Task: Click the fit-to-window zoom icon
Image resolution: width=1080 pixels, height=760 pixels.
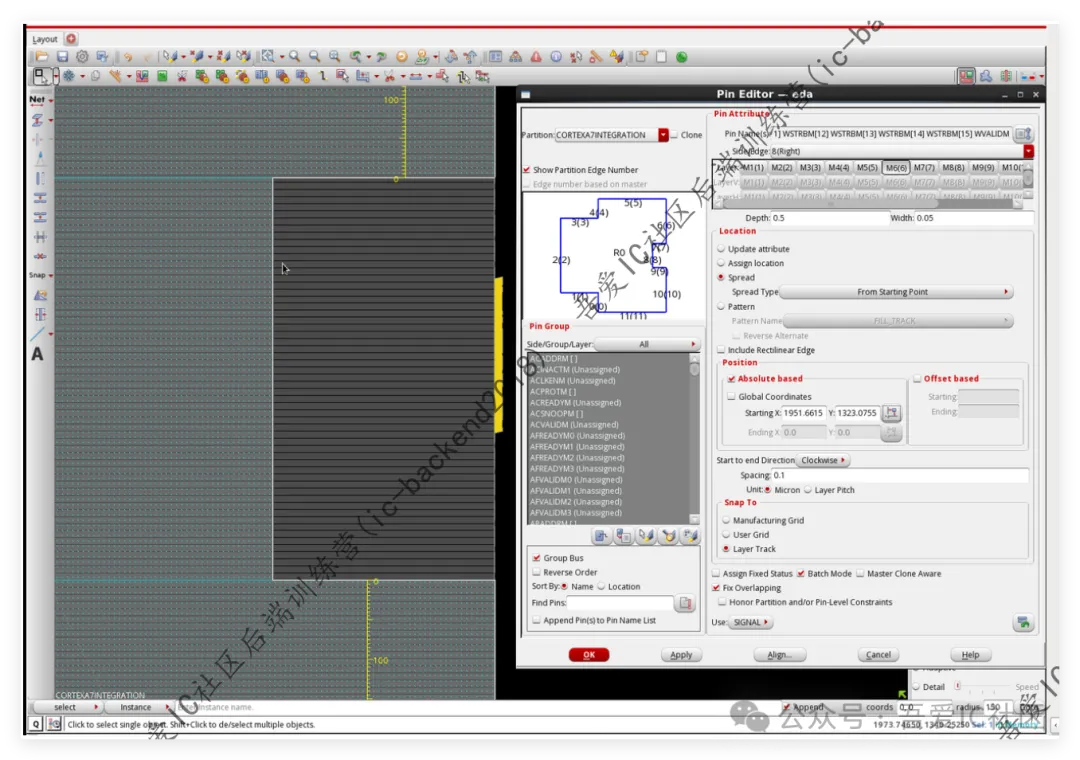Action: tap(334, 57)
